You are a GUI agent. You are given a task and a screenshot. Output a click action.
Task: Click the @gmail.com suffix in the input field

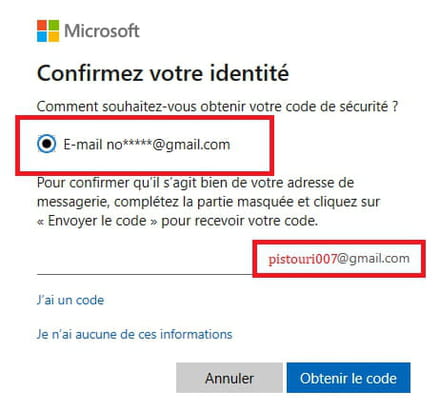coord(373,259)
